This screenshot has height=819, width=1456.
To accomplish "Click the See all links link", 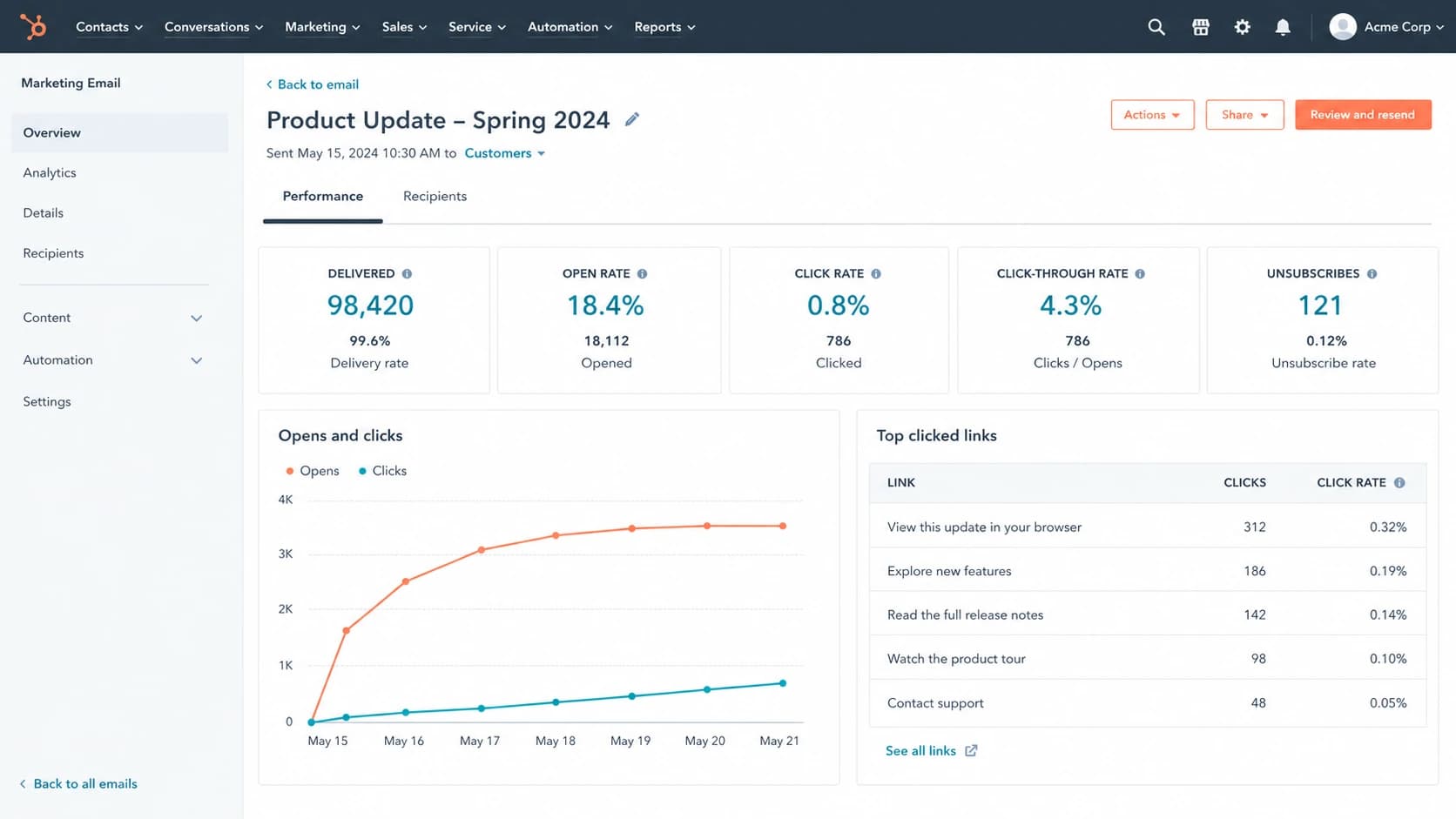I will [x=920, y=750].
